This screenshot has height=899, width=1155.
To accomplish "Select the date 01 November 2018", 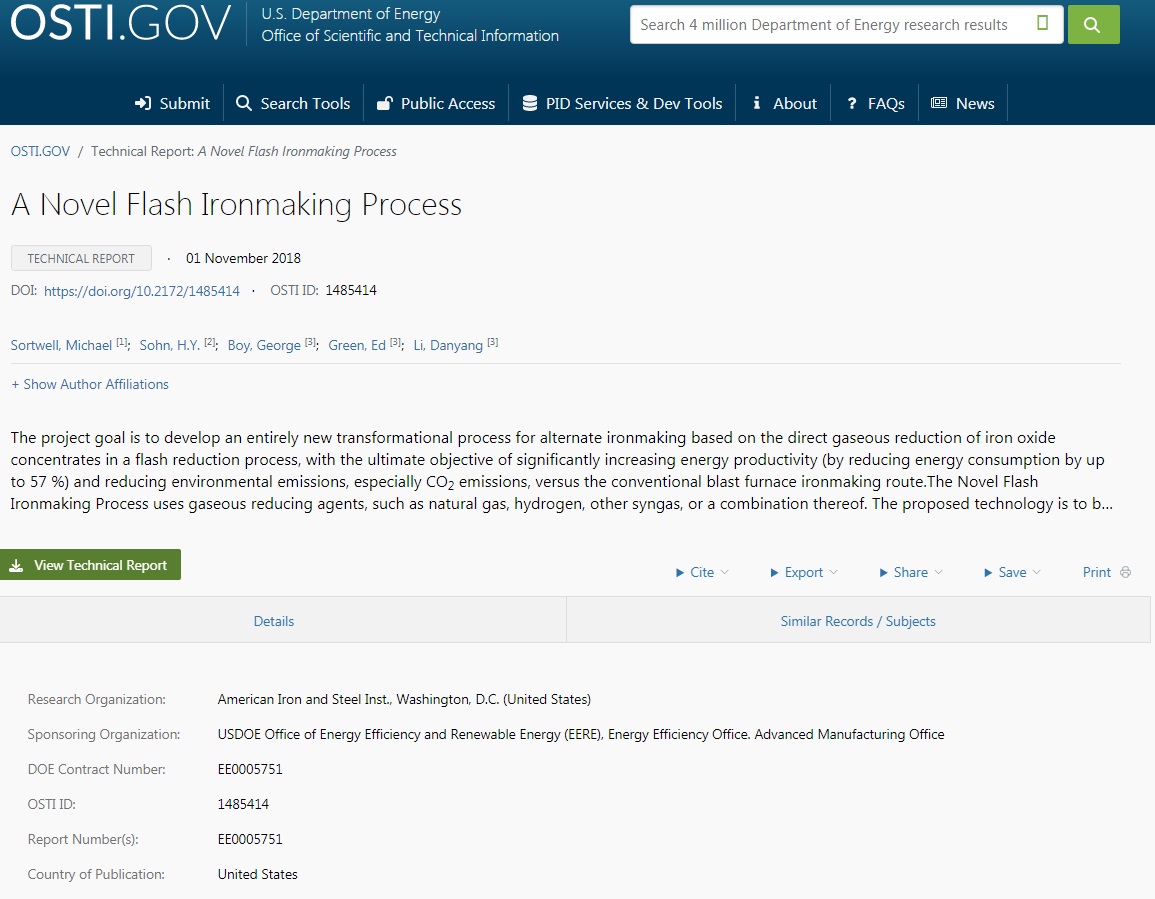I will (x=243, y=258).
